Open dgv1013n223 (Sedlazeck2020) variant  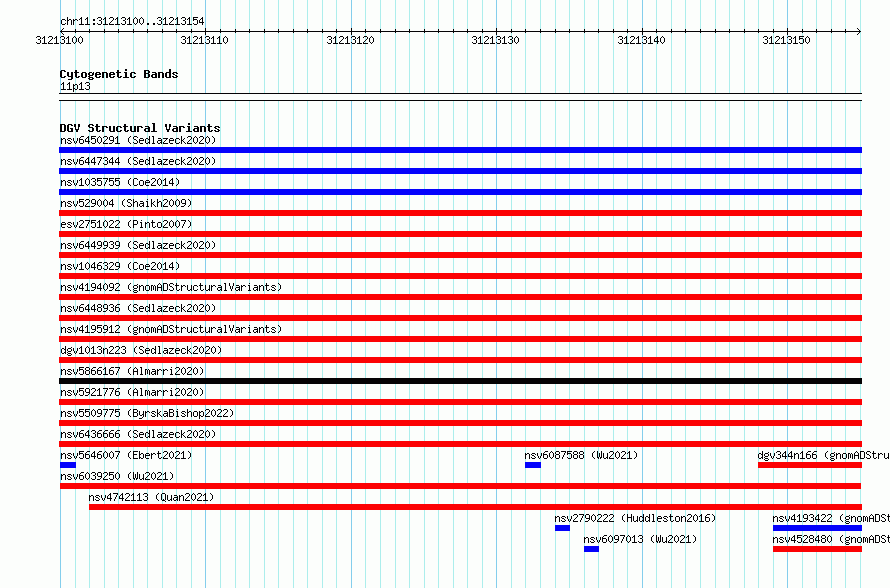(141, 350)
